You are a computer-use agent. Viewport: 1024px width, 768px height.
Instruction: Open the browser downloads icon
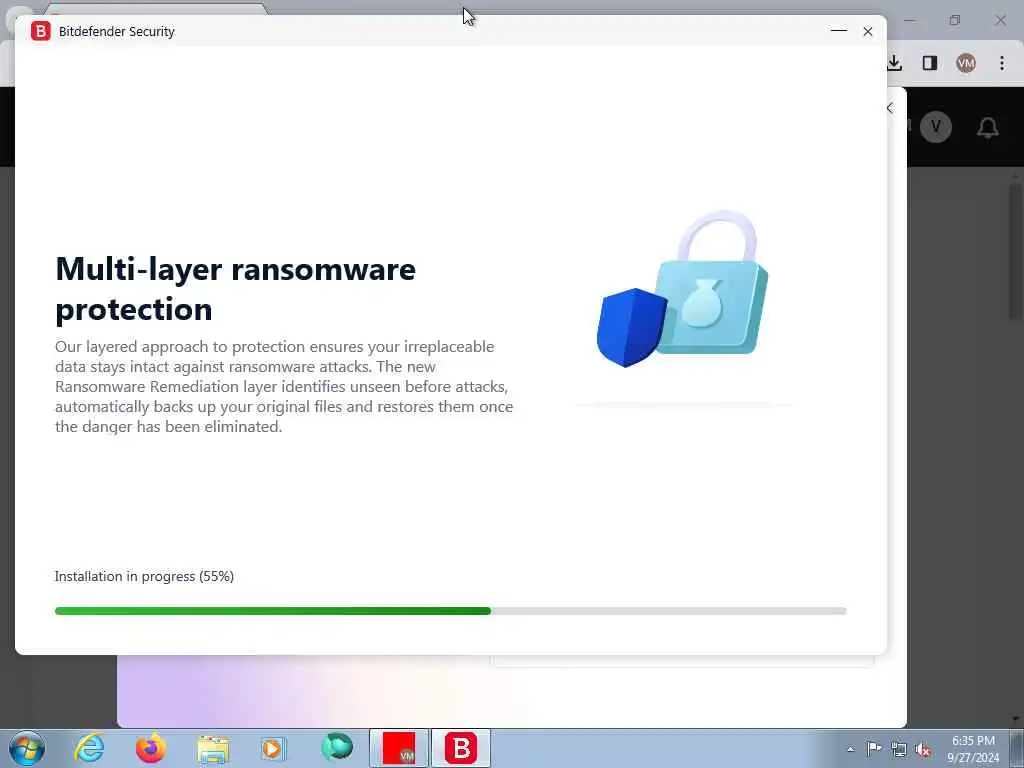click(894, 63)
